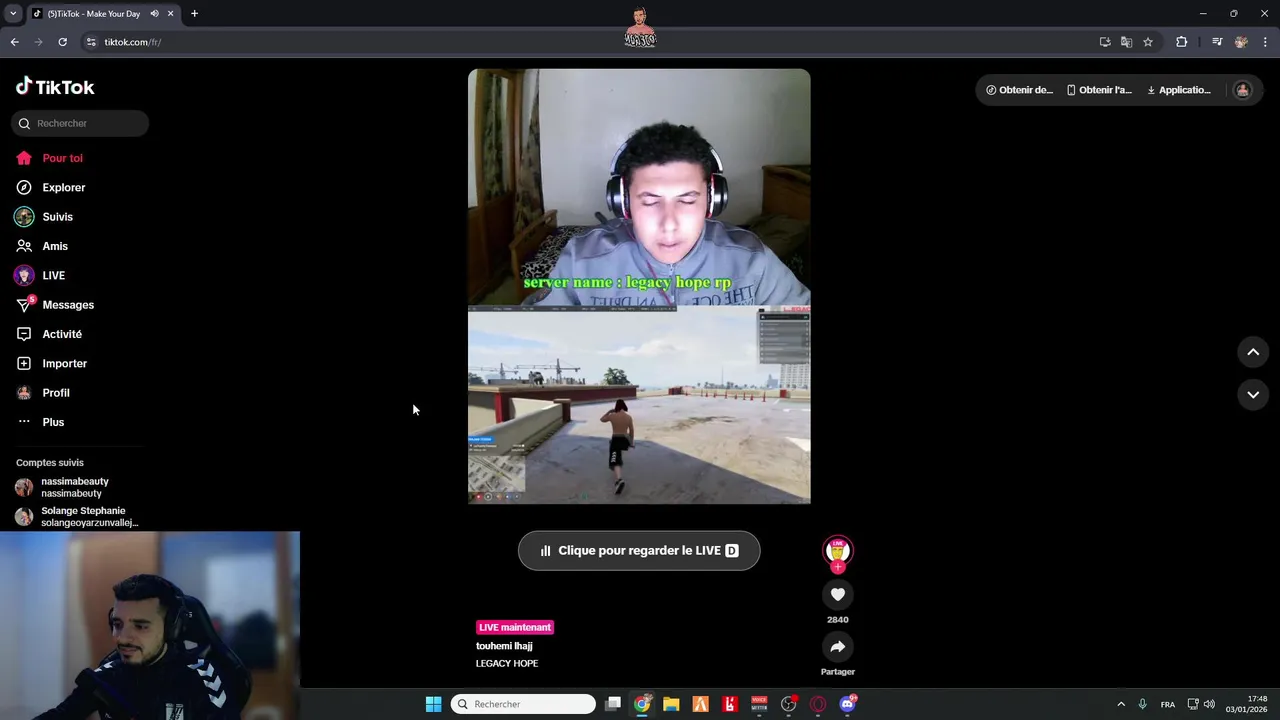Click the install app icon in address bar
This screenshot has height=720, width=1280.
[1105, 42]
